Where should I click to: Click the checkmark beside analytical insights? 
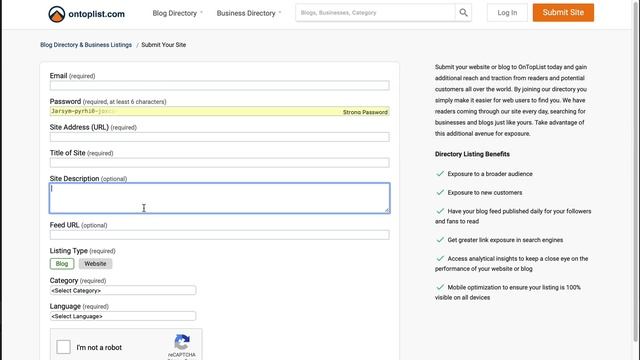pos(440,258)
